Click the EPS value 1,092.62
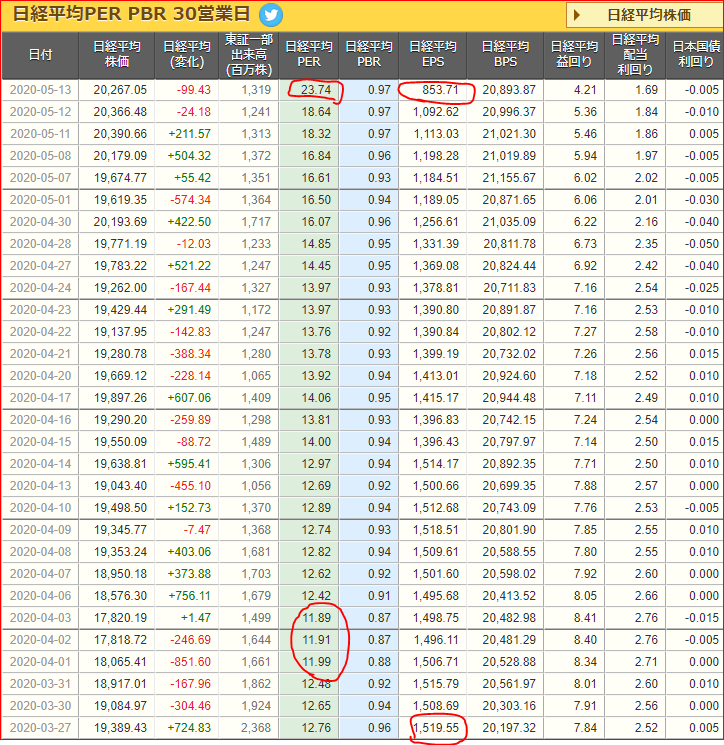This screenshot has width=724, height=745. 436,112
